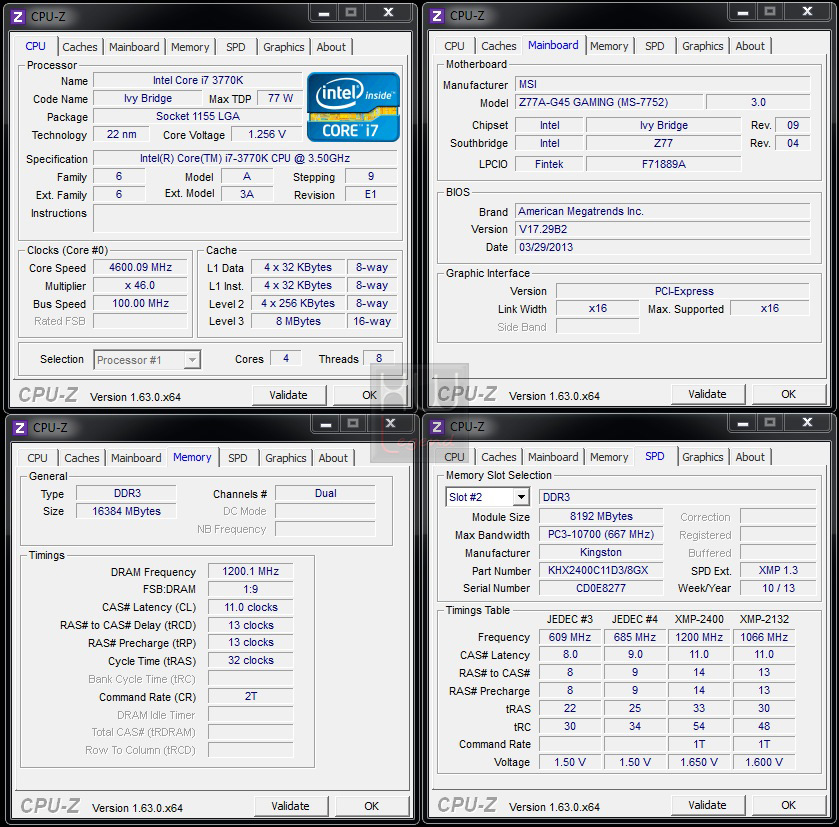Click the 1.256 V core voltage value
The image size is (839, 827).
click(266, 134)
